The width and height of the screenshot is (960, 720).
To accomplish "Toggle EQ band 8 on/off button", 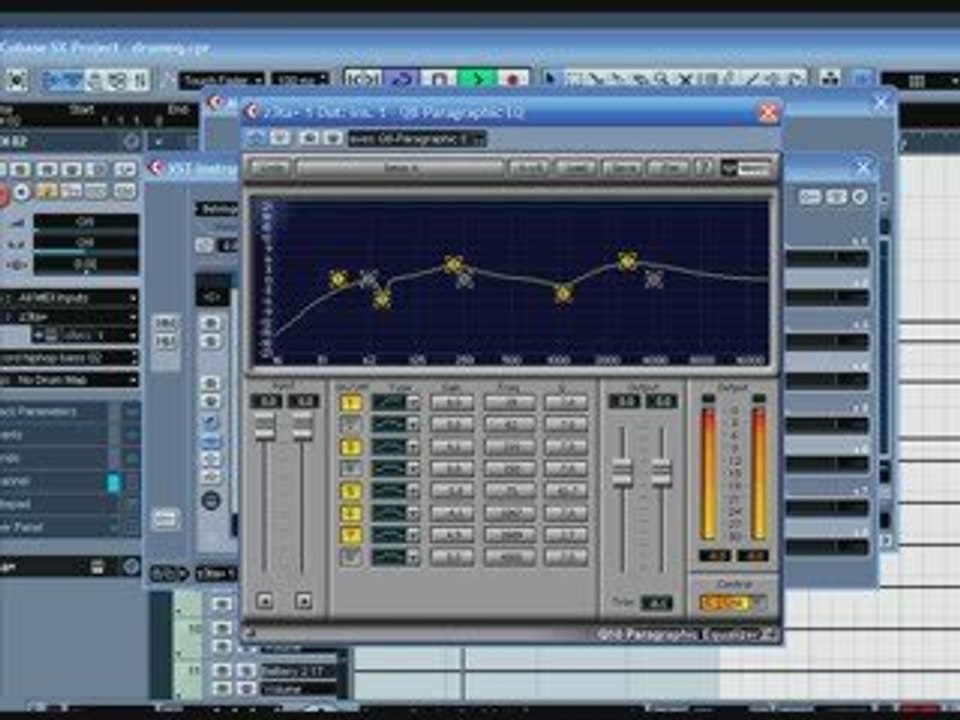I will (x=351, y=557).
